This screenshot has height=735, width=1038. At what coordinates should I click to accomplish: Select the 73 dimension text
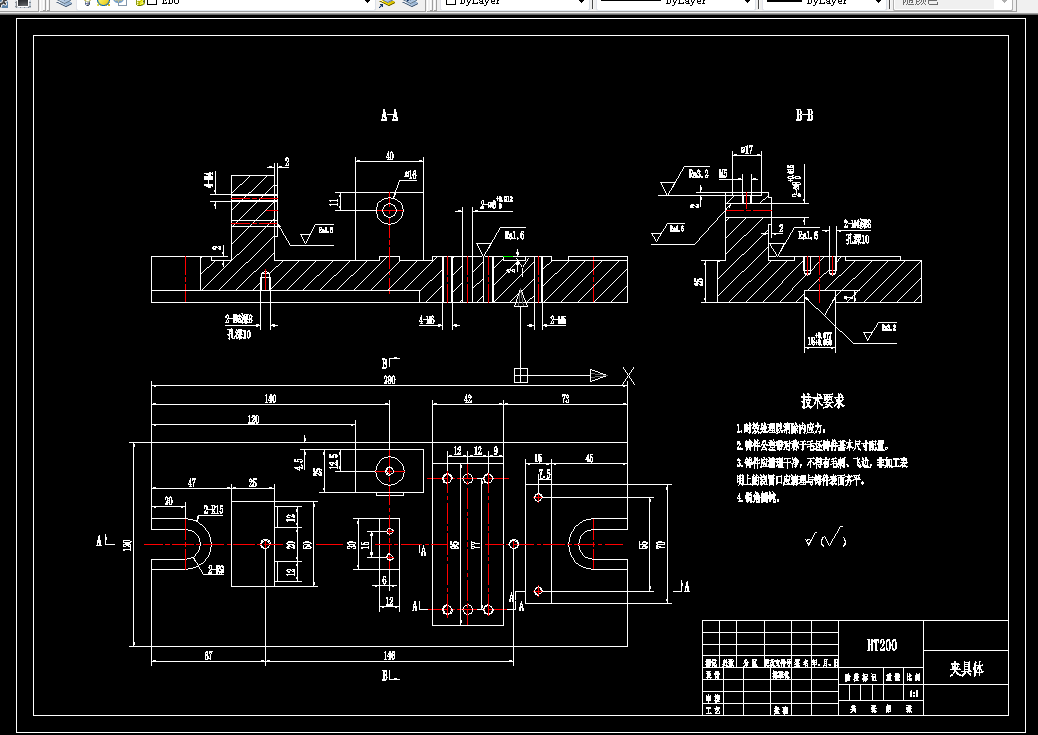(x=565, y=399)
